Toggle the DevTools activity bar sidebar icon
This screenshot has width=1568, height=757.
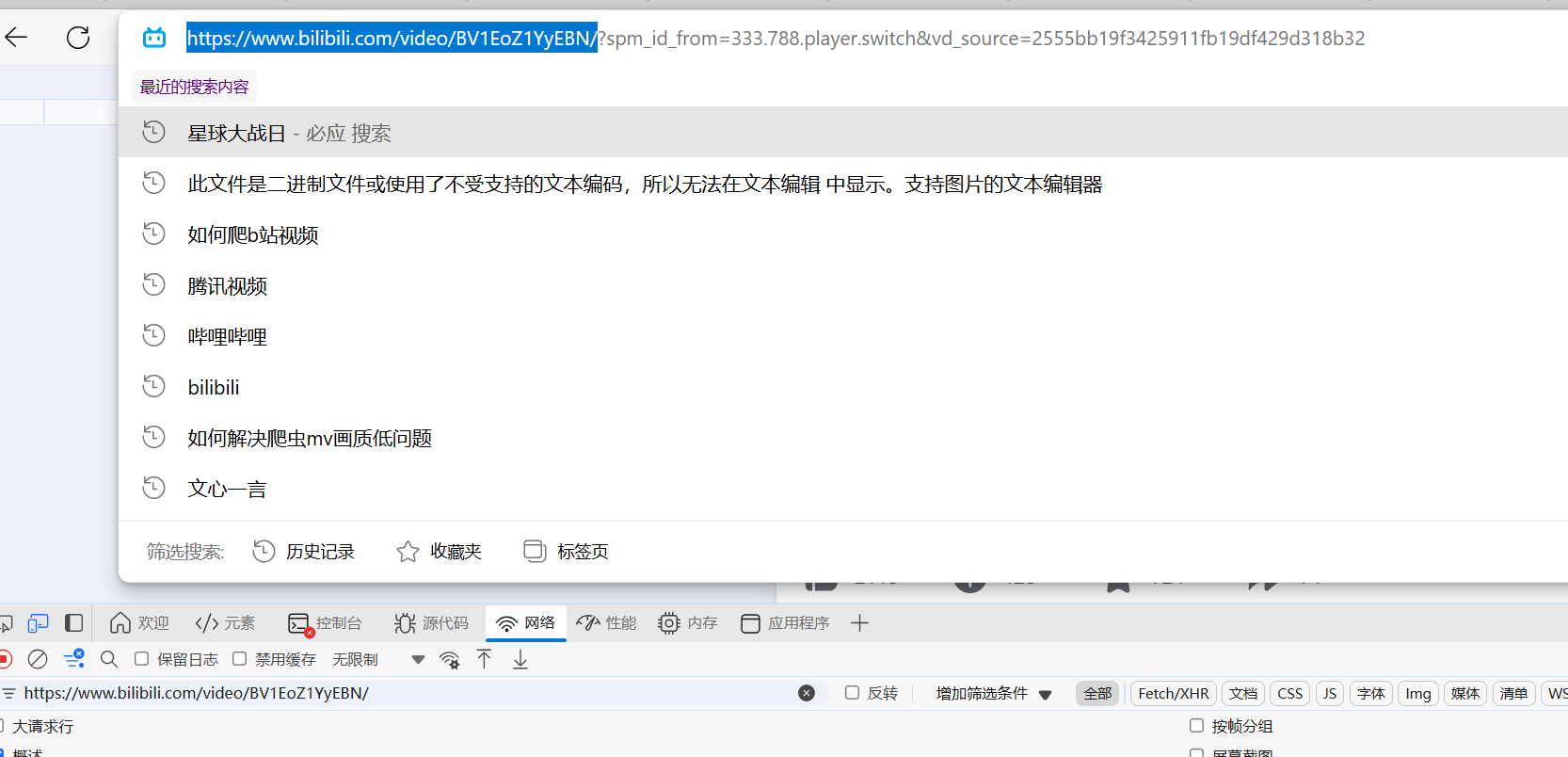tap(73, 623)
